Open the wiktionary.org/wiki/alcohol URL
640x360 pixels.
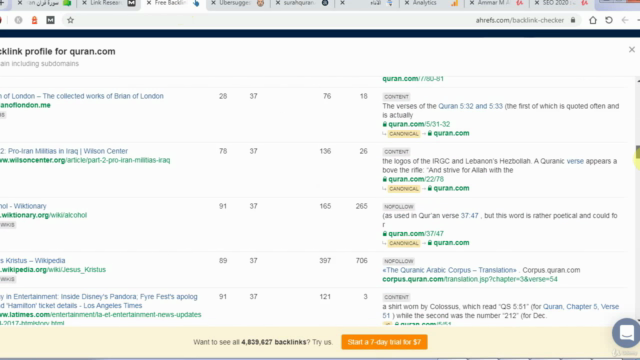[x=43, y=215]
